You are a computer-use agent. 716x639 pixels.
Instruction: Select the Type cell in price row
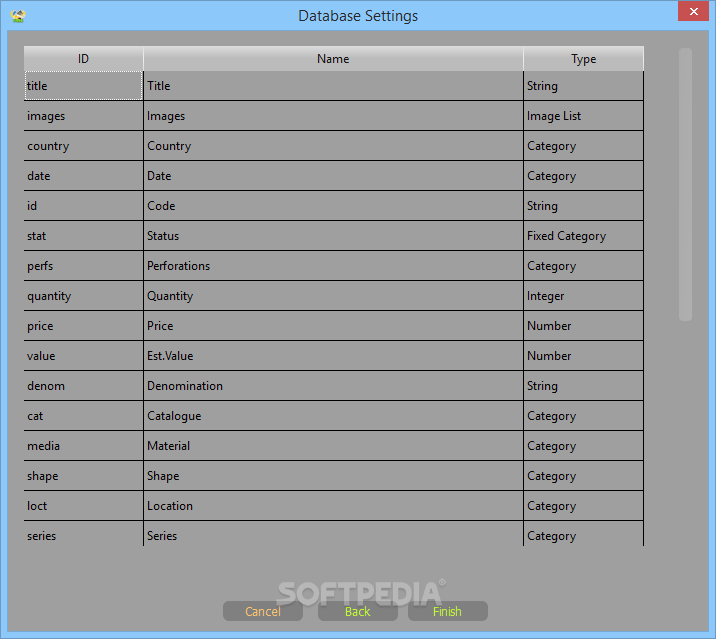point(584,326)
